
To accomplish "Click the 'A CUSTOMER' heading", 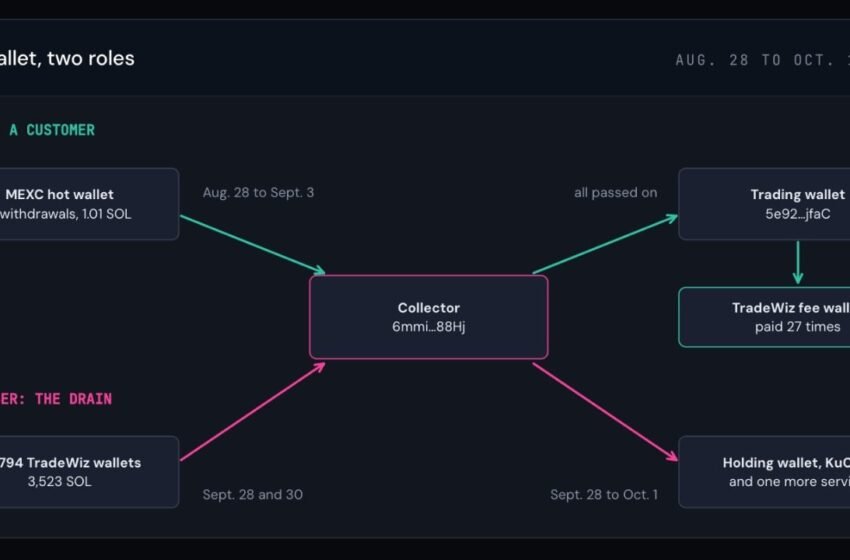I will click(x=52, y=130).
